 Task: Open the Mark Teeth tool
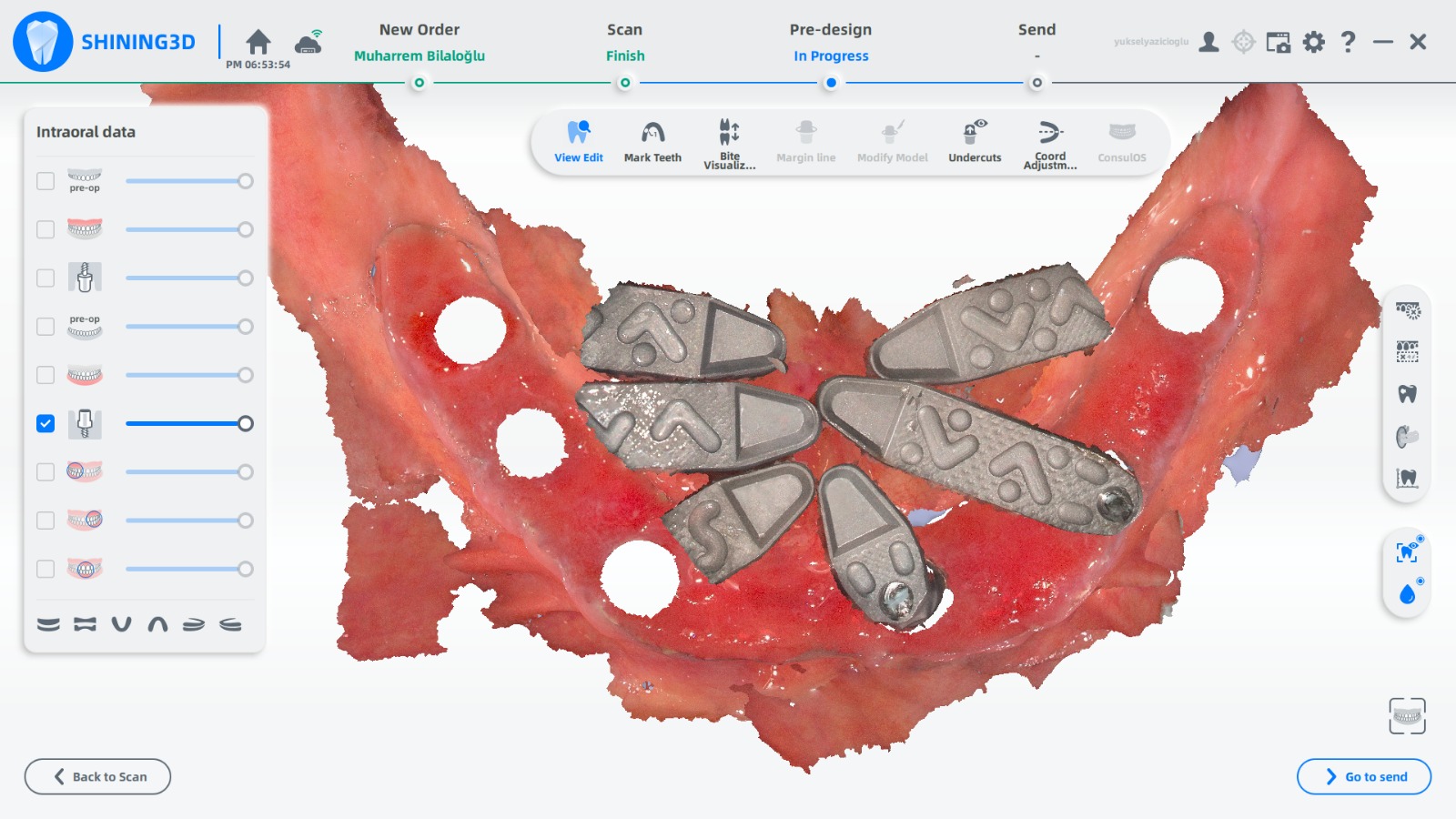click(x=652, y=142)
